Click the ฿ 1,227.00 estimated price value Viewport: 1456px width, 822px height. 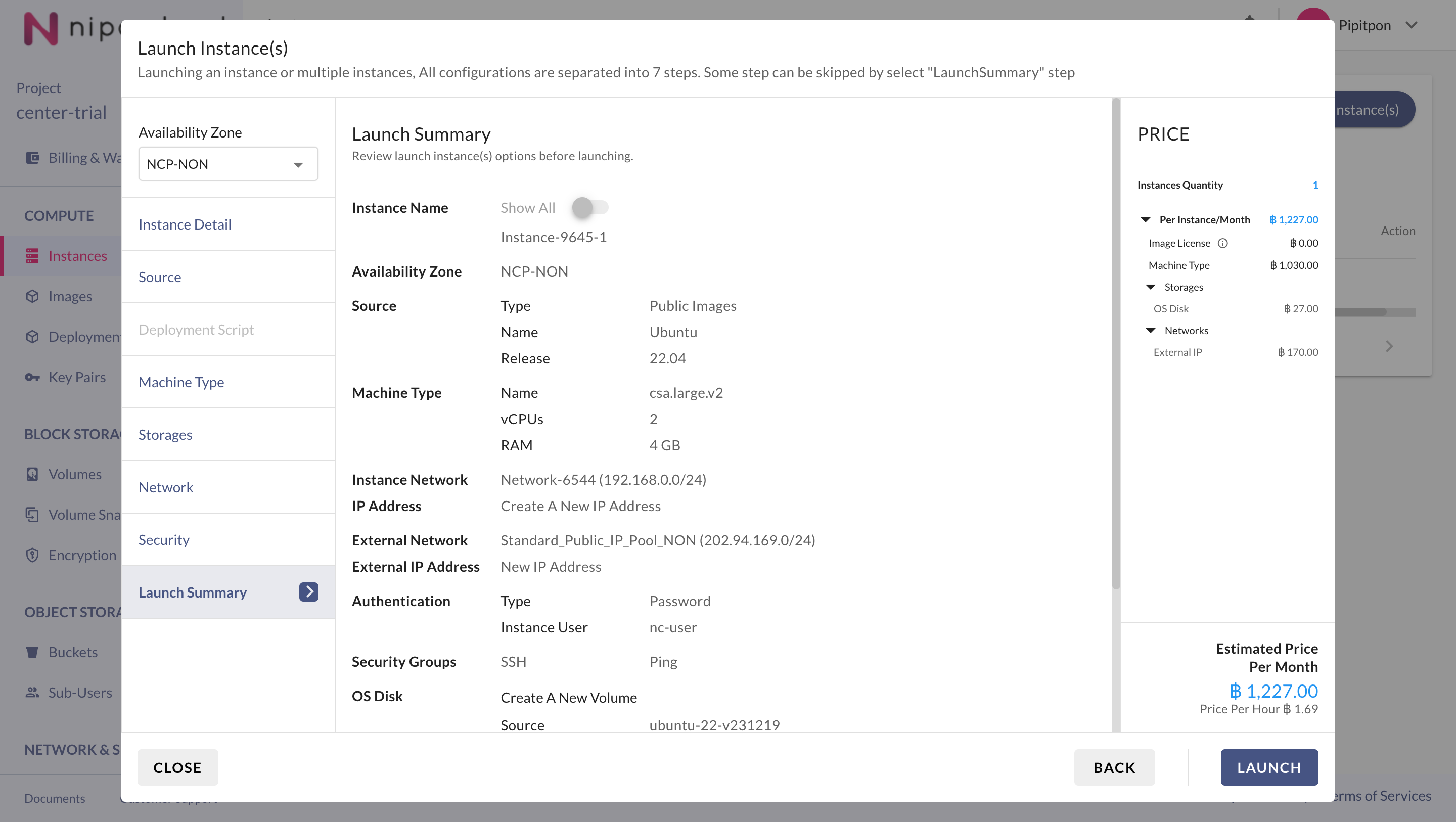pos(1273,691)
